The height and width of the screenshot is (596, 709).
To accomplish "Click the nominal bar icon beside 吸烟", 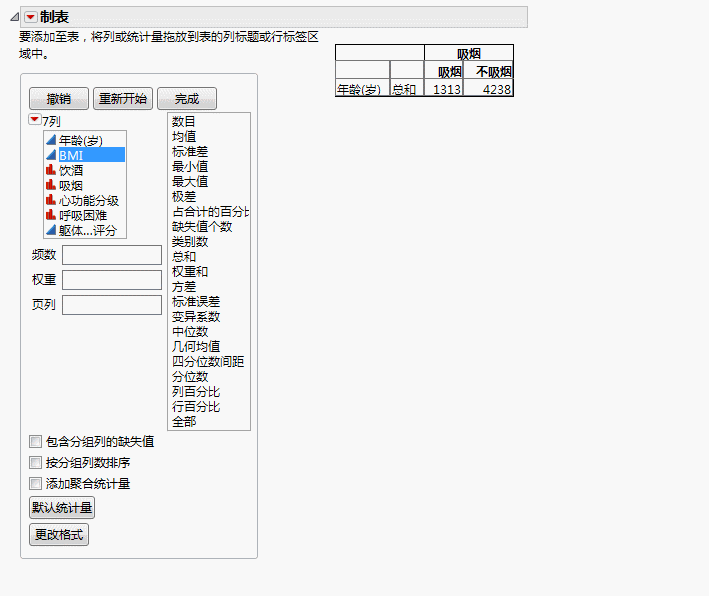I will [x=51, y=185].
